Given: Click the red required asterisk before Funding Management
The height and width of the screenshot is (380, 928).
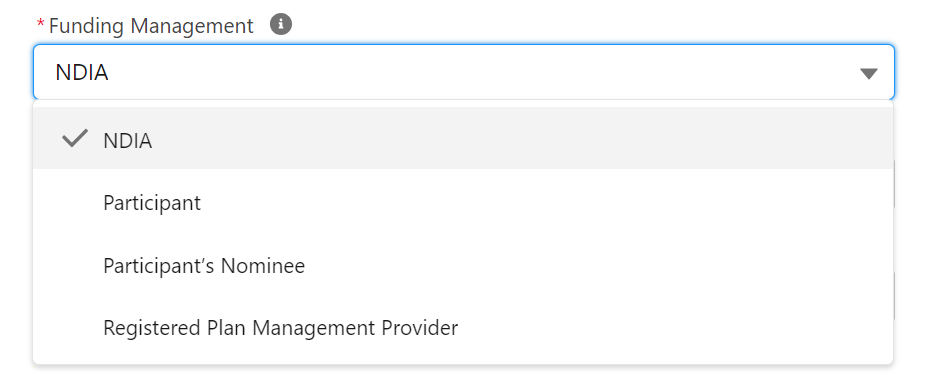Looking at the screenshot, I should [40, 24].
